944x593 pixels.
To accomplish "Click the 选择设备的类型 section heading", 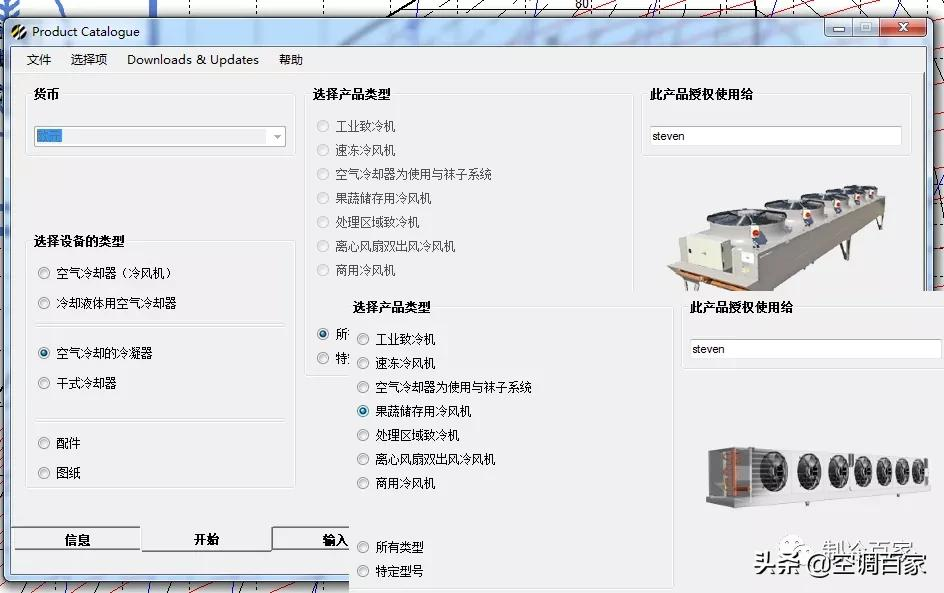I will tap(79, 241).
